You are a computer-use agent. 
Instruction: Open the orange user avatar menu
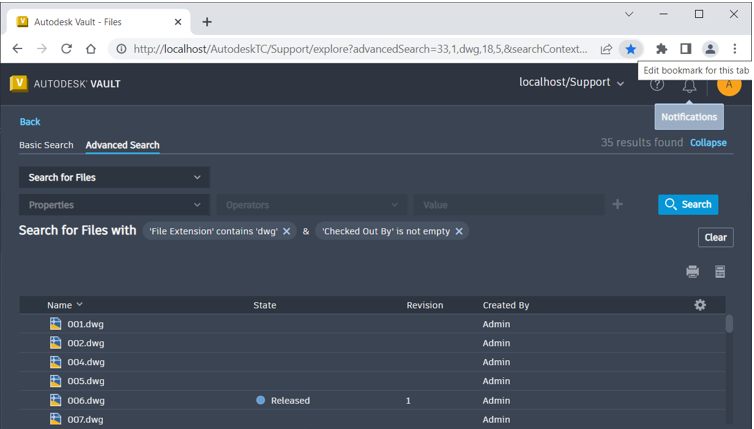pos(729,86)
